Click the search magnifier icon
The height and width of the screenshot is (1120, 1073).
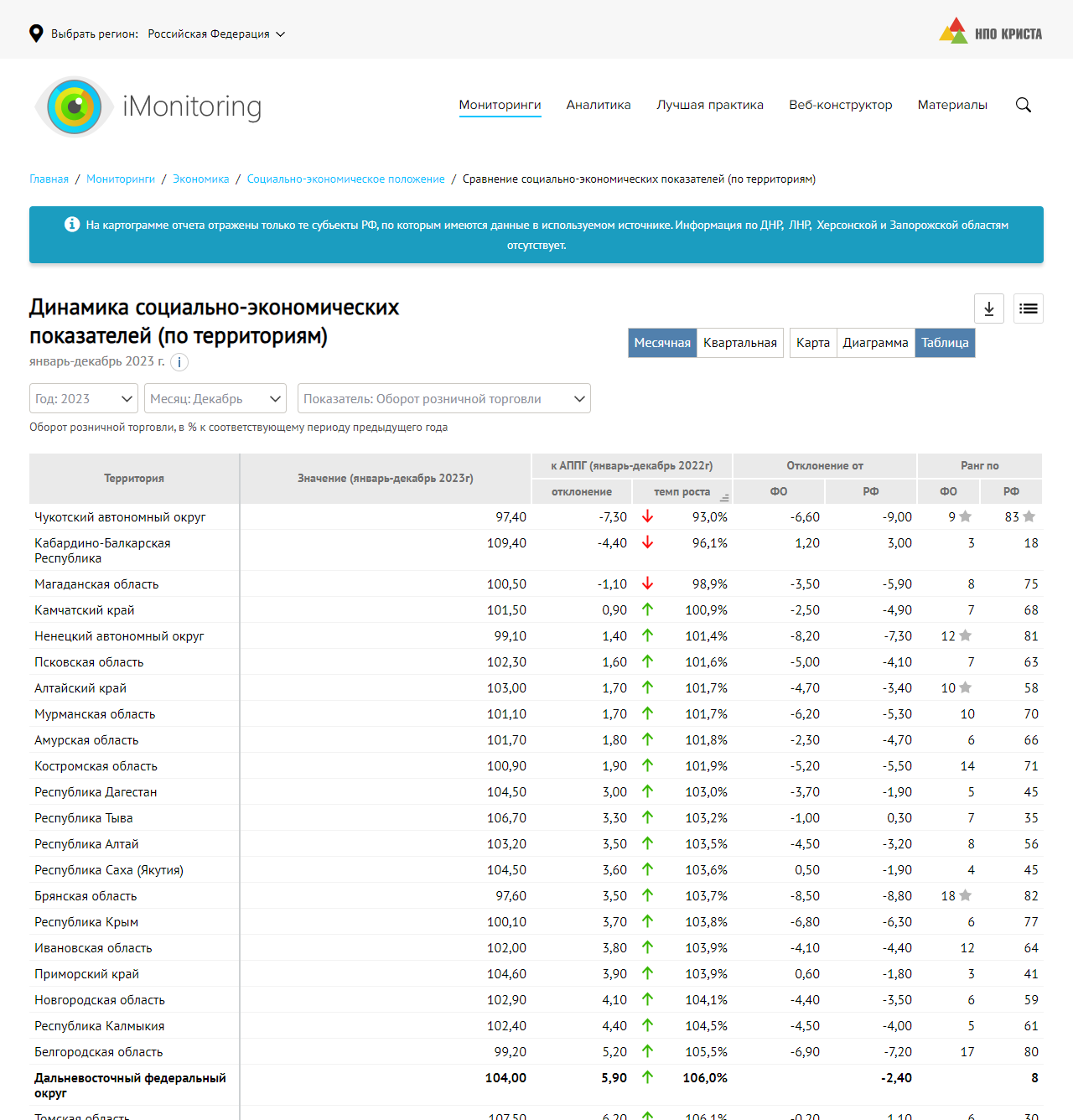(1023, 105)
